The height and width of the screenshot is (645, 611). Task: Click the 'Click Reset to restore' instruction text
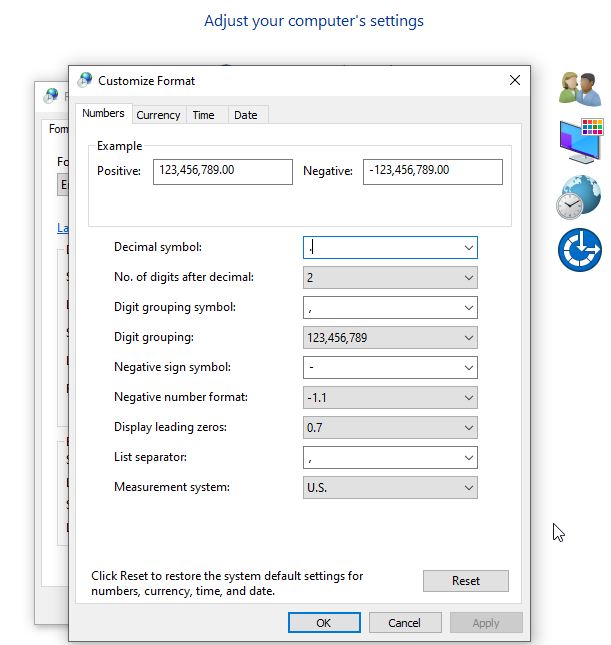click(227, 583)
